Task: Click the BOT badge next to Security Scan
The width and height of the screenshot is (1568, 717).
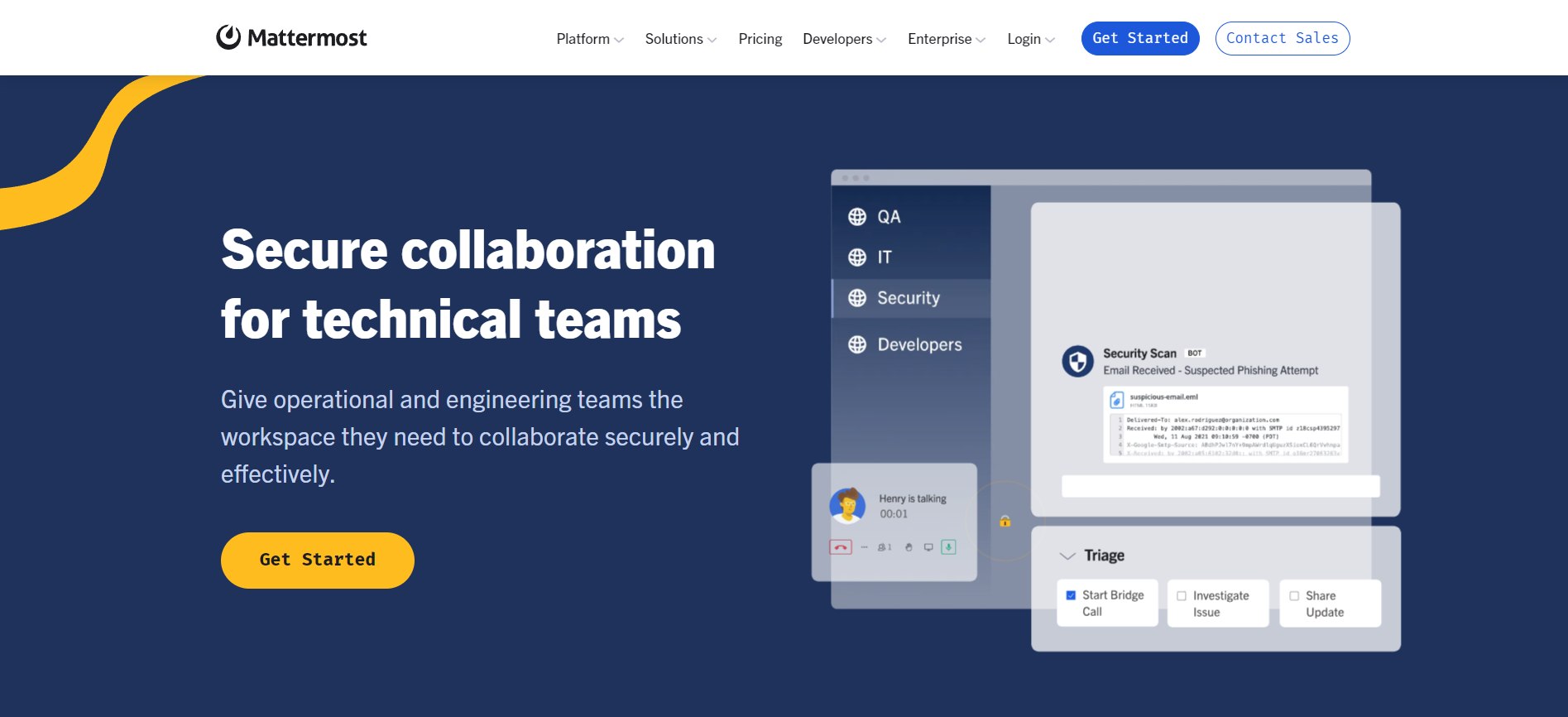Action: (1195, 354)
